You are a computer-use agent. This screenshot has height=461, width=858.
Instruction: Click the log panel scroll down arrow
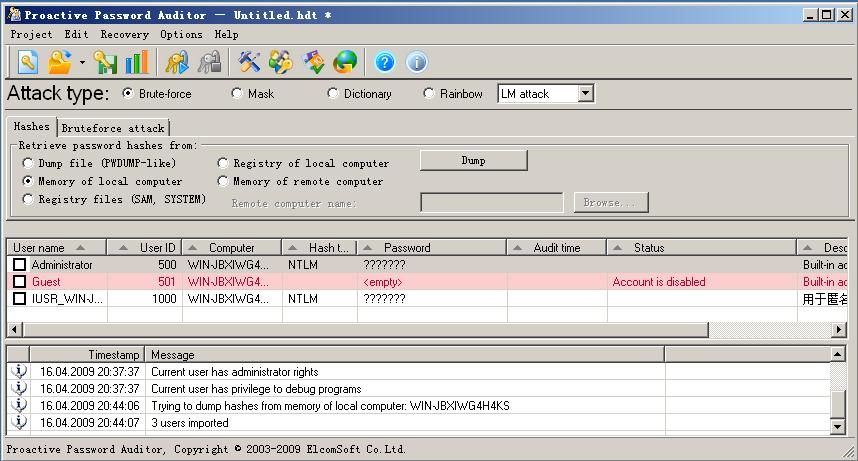click(838, 427)
